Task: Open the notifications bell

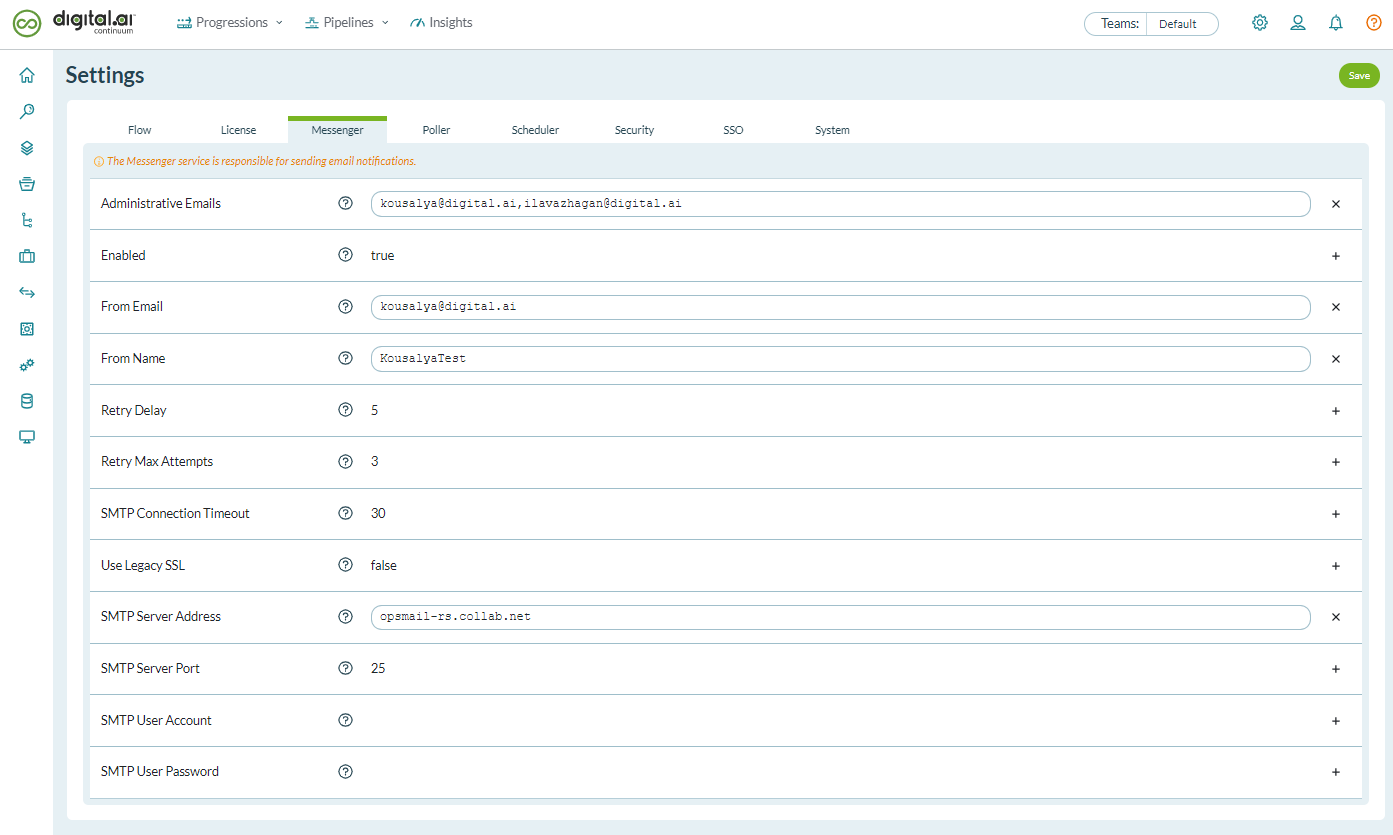Action: click(x=1336, y=23)
